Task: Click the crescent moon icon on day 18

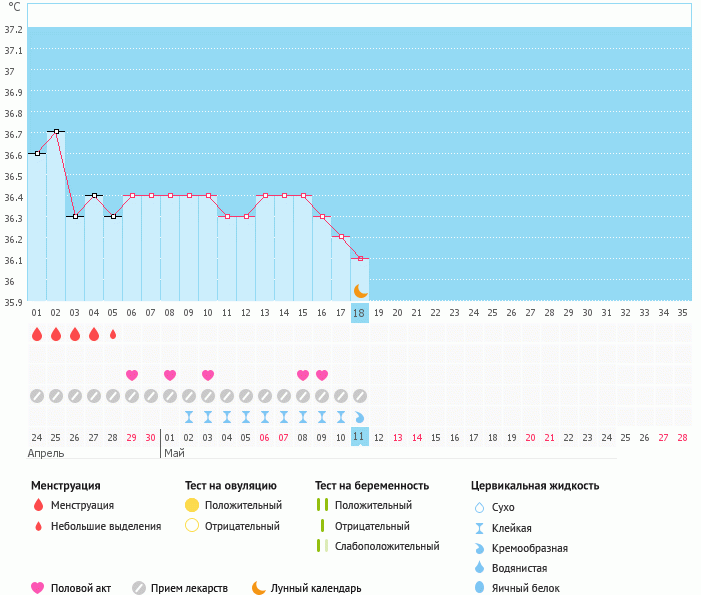Action: click(360, 290)
